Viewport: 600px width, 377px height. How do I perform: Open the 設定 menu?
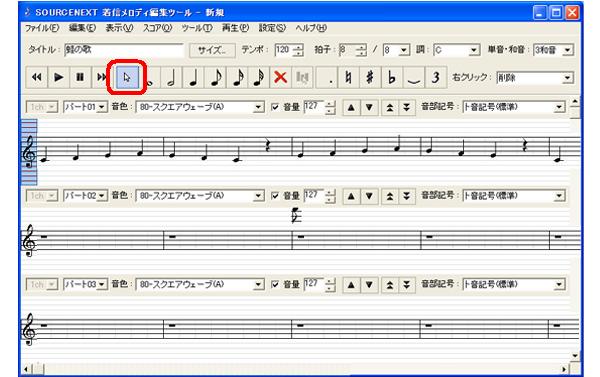click(x=272, y=28)
